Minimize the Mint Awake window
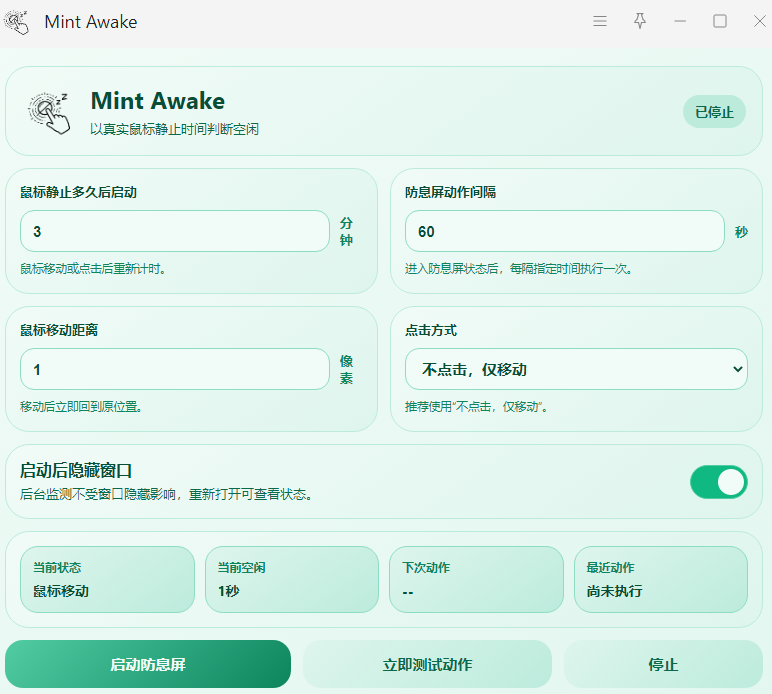 [x=680, y=21]
